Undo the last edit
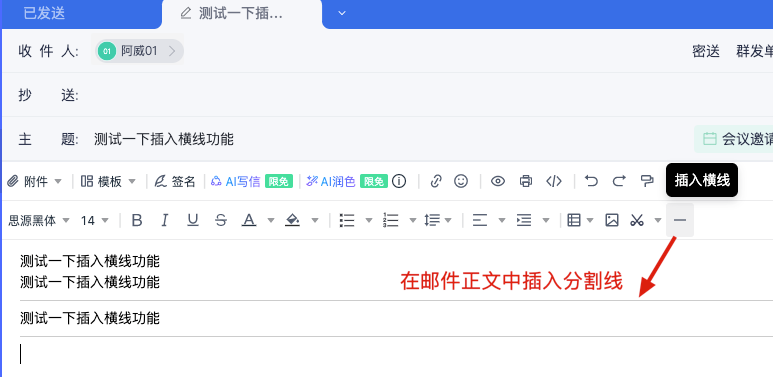The width and height of the screenshot is (773, 377). click(591, 181)
